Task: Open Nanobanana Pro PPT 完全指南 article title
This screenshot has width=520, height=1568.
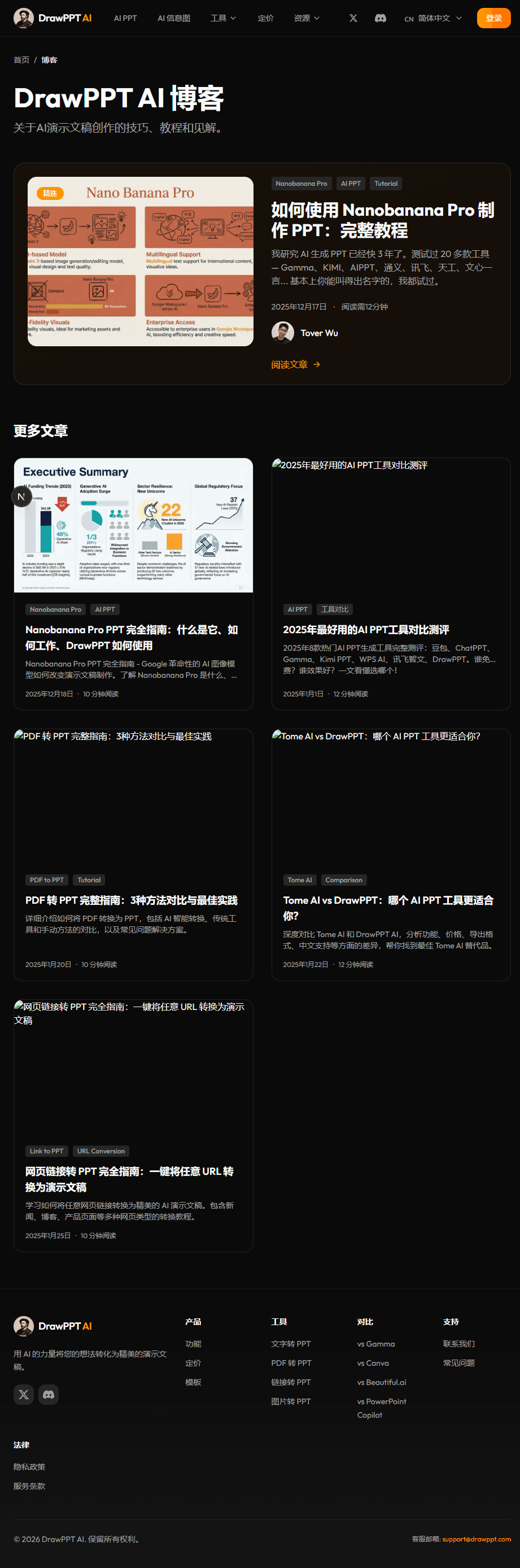Action: 132,637
